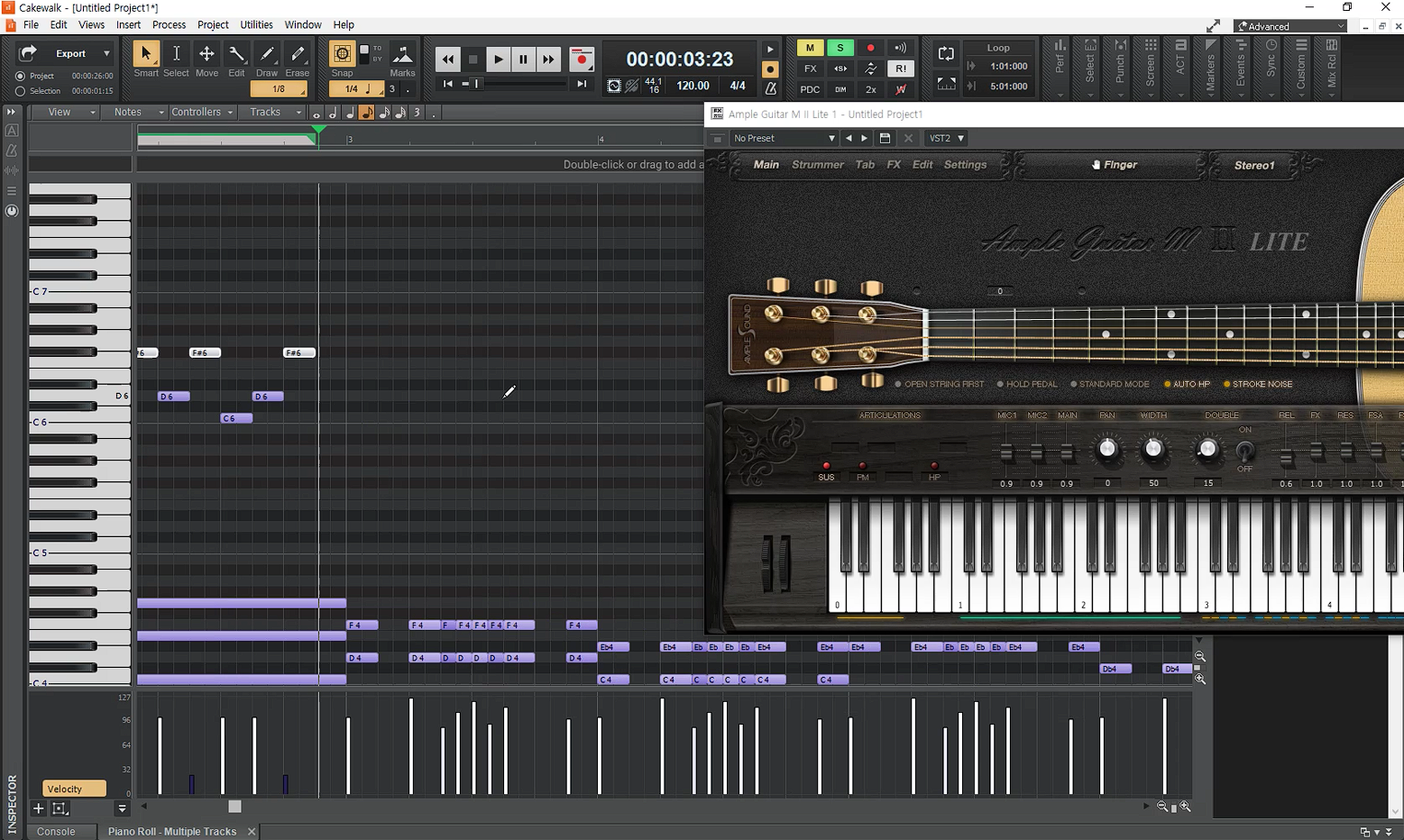Open Export dropdown arrow
This screenshot has height=840, width=1404.
[x=106, y=53]
